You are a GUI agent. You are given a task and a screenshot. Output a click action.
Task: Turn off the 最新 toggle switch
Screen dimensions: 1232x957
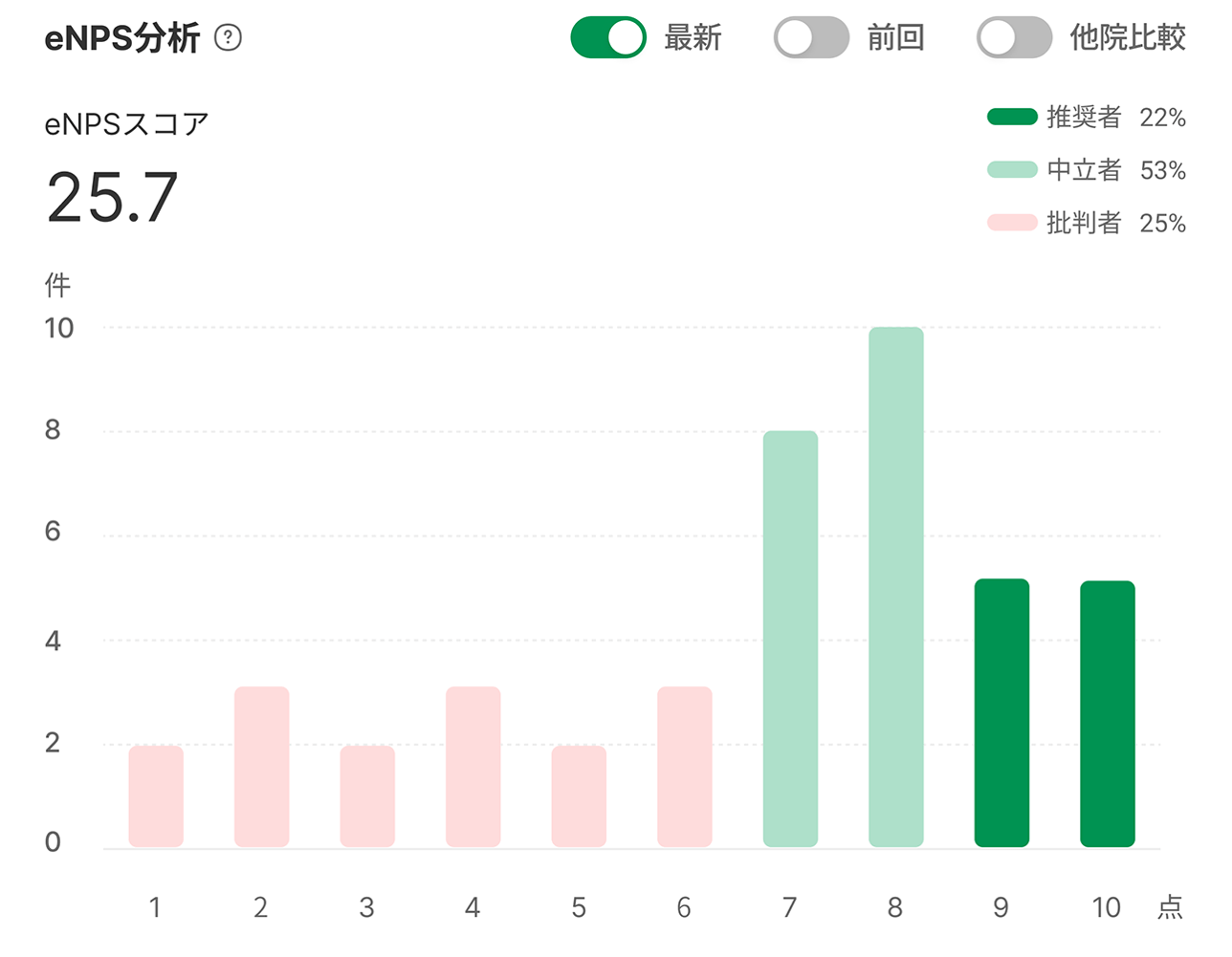(x=608, y=38)
